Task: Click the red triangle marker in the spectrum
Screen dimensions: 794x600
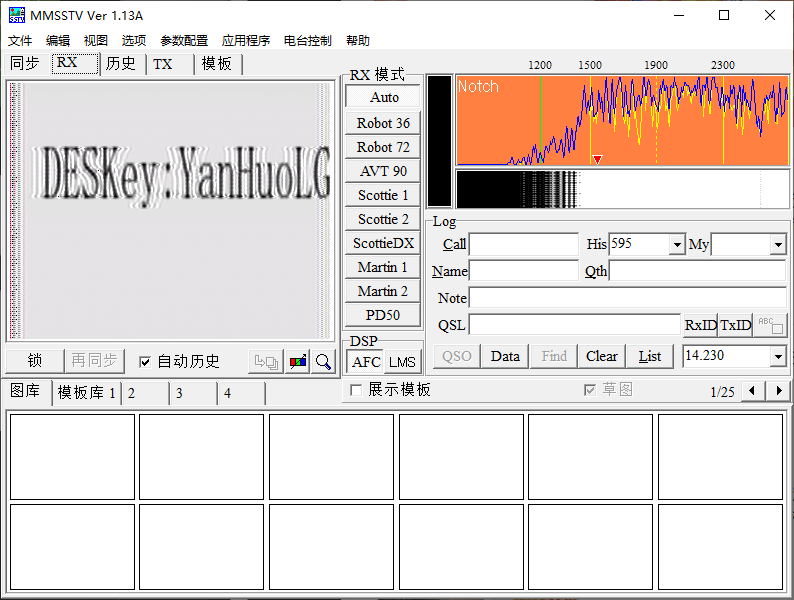Action: 598,159
